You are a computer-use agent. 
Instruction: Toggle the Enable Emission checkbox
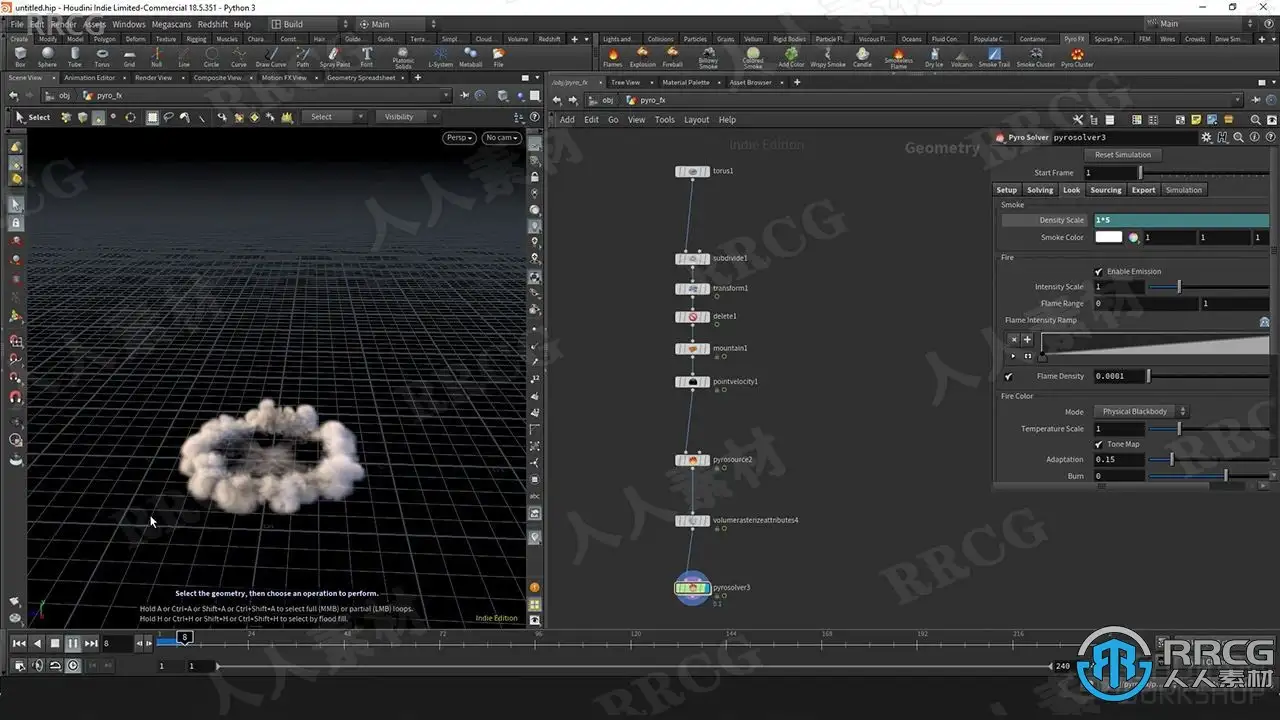[1099, 272]
